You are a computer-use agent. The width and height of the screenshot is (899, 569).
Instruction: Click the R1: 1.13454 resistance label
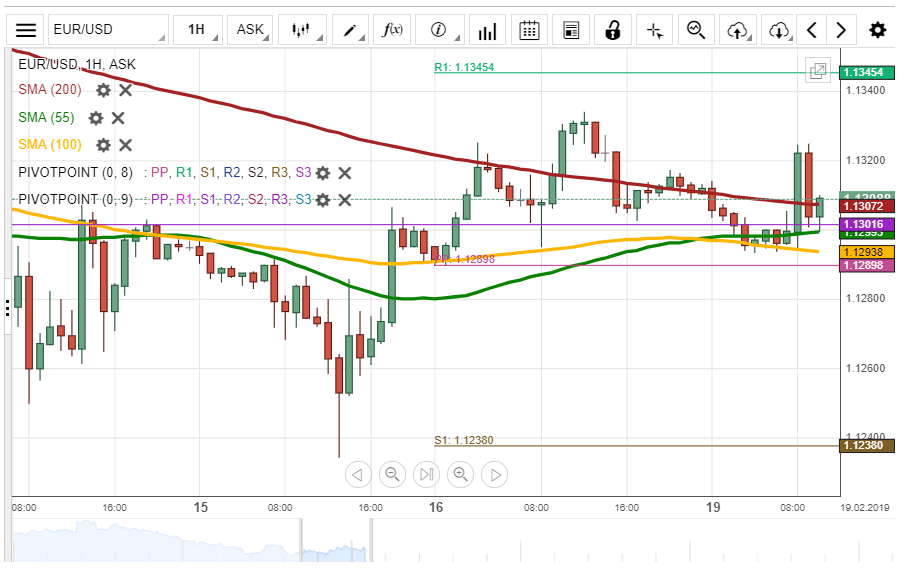click(464, 67)
